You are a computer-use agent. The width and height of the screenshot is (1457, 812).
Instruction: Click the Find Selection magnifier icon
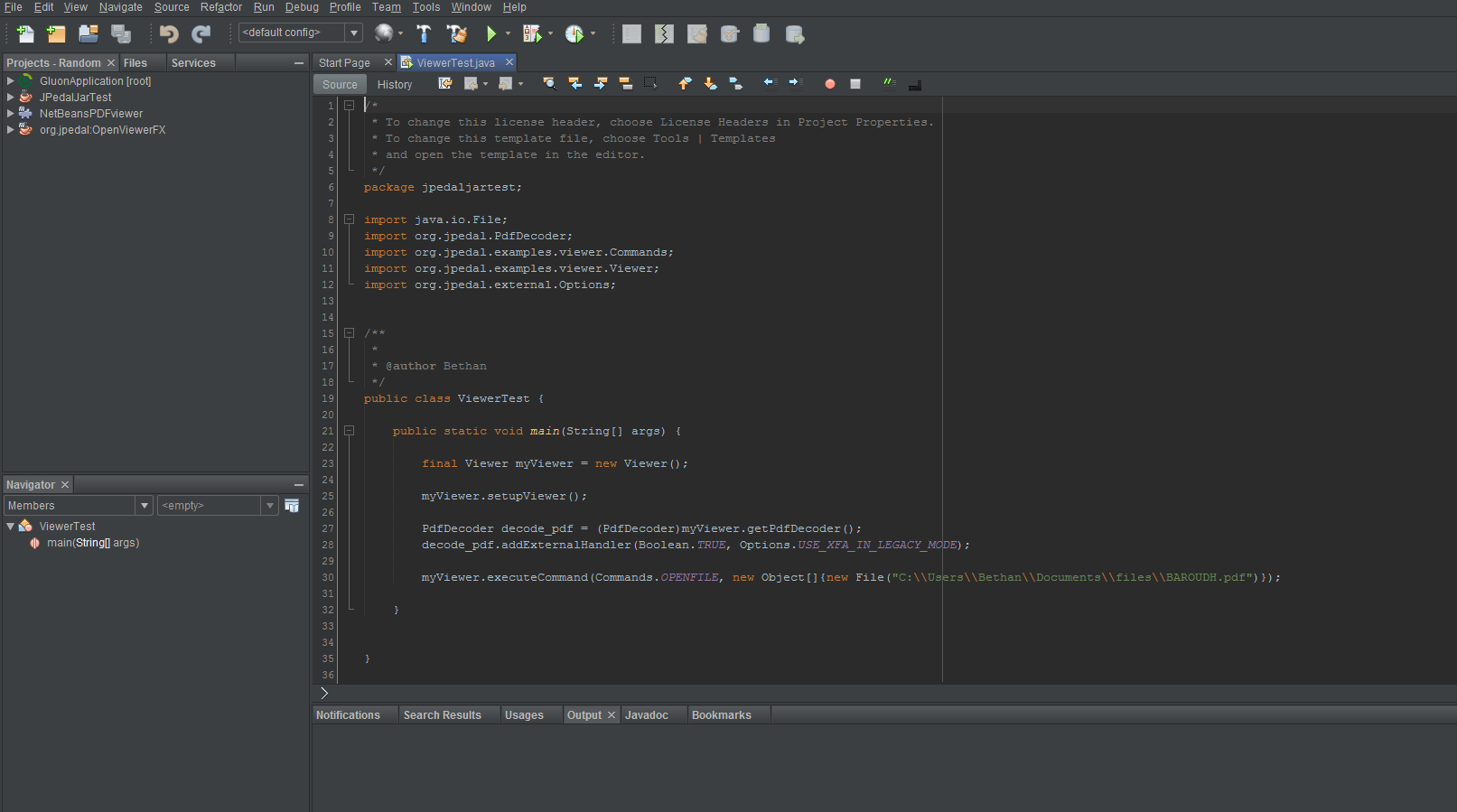point(548,84)
